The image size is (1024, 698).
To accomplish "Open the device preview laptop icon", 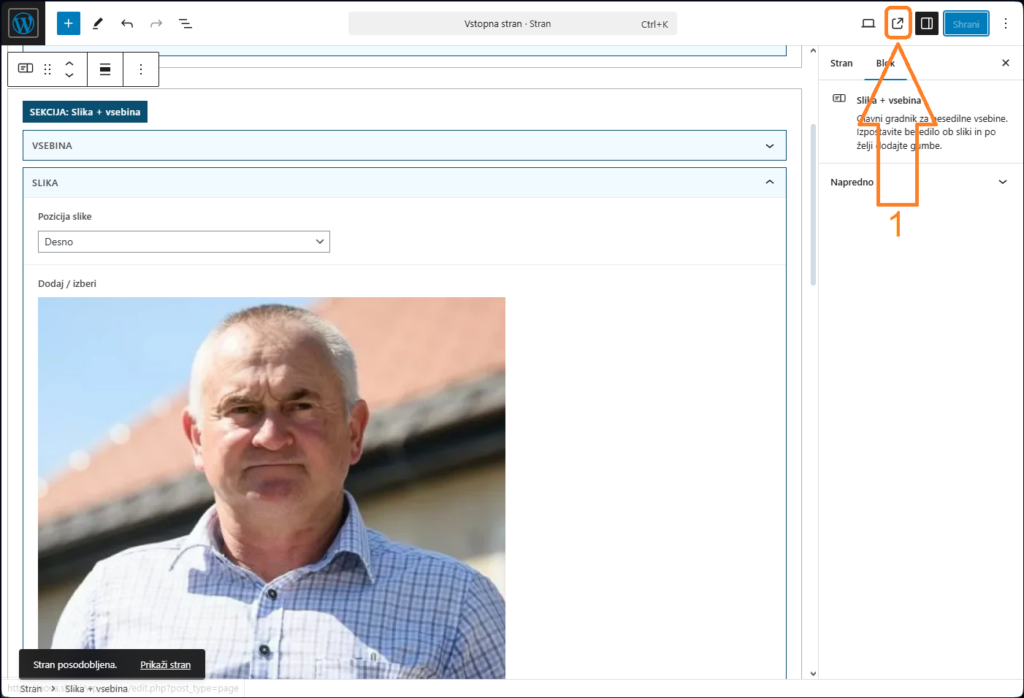I will click(868, 23).
